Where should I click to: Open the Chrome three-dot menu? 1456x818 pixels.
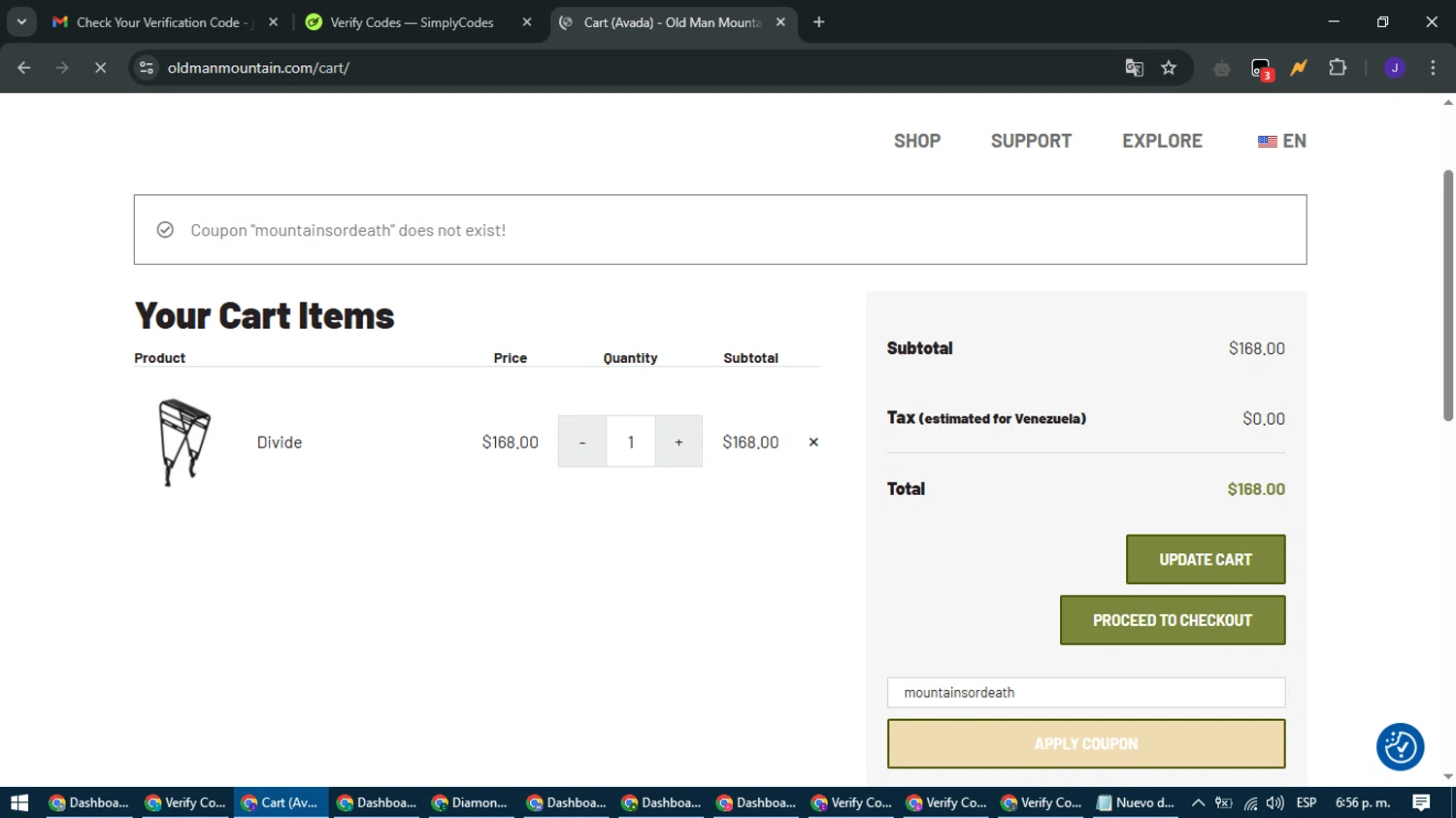click(1433, 68)
